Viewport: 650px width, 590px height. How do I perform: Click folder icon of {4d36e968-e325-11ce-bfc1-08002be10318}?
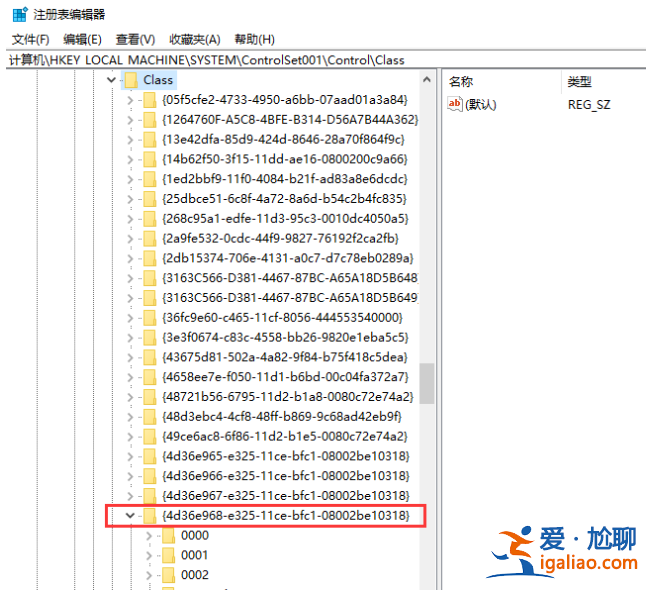click(x=149, y=516)
